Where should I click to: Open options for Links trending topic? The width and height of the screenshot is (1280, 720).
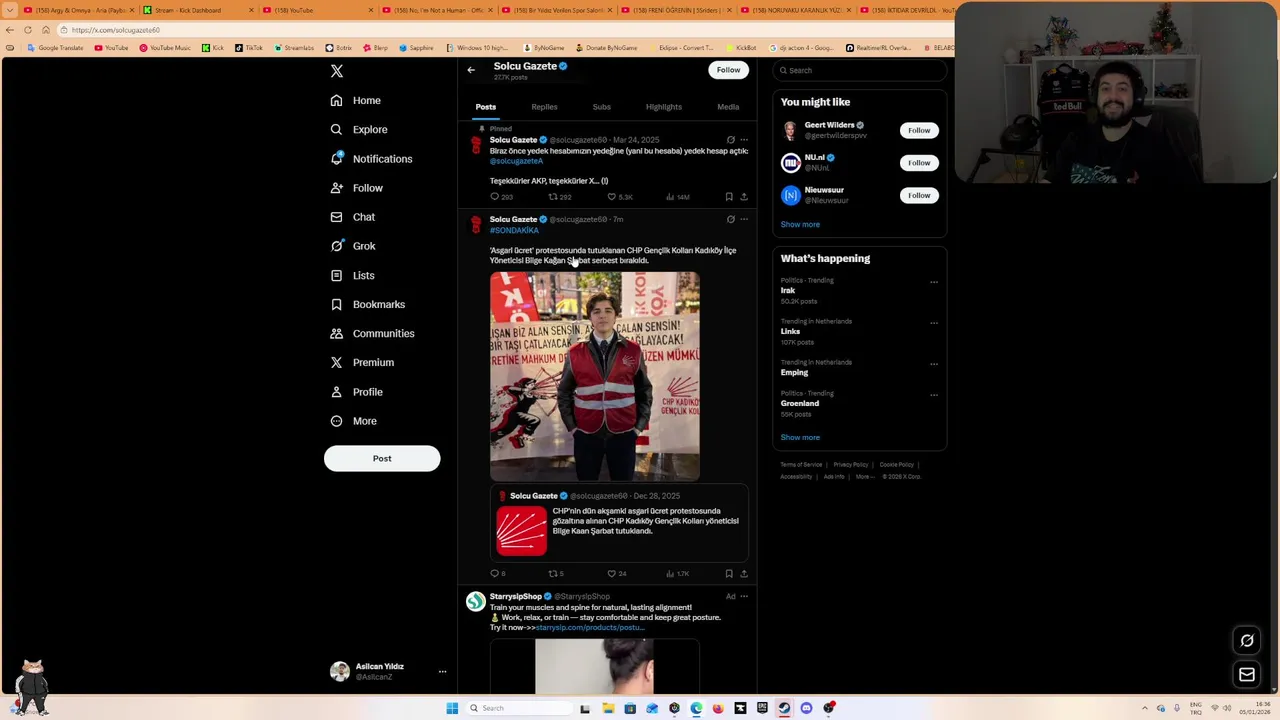click(x=934, y=323)
